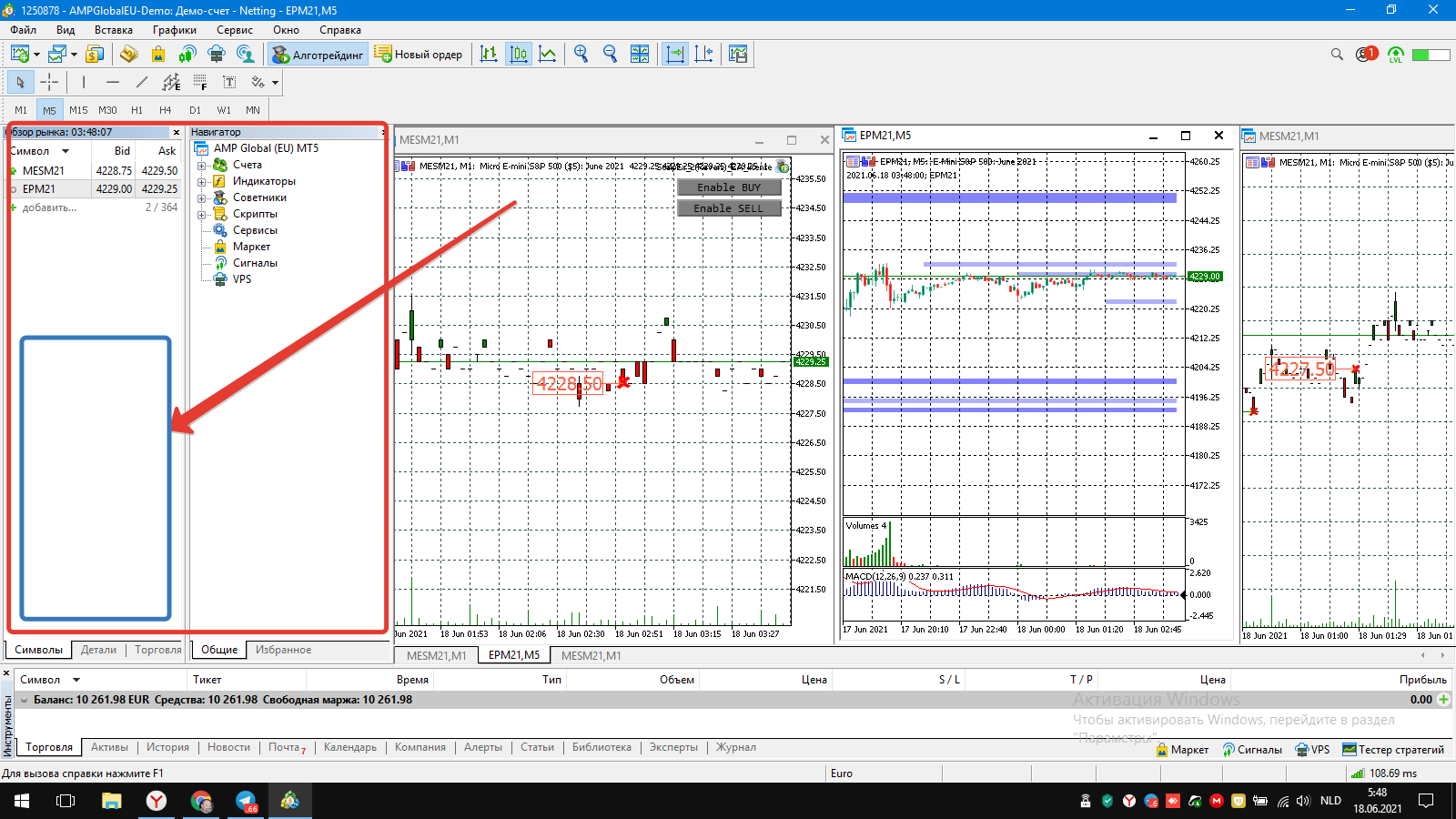Open File Explorer from the taskbar

coord(111,801)
